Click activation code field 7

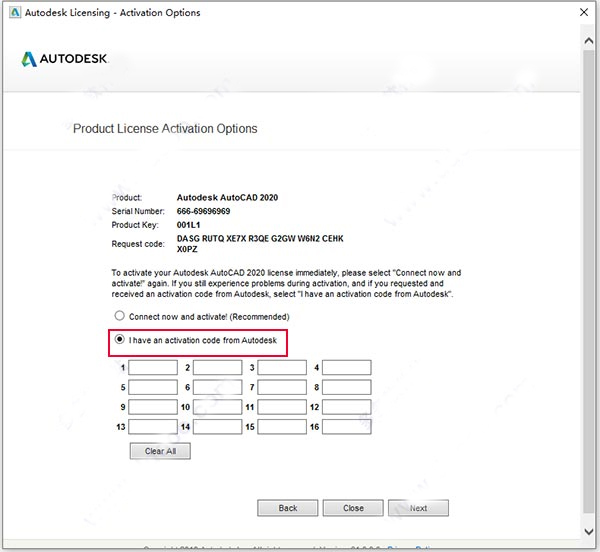coord(282,387)
